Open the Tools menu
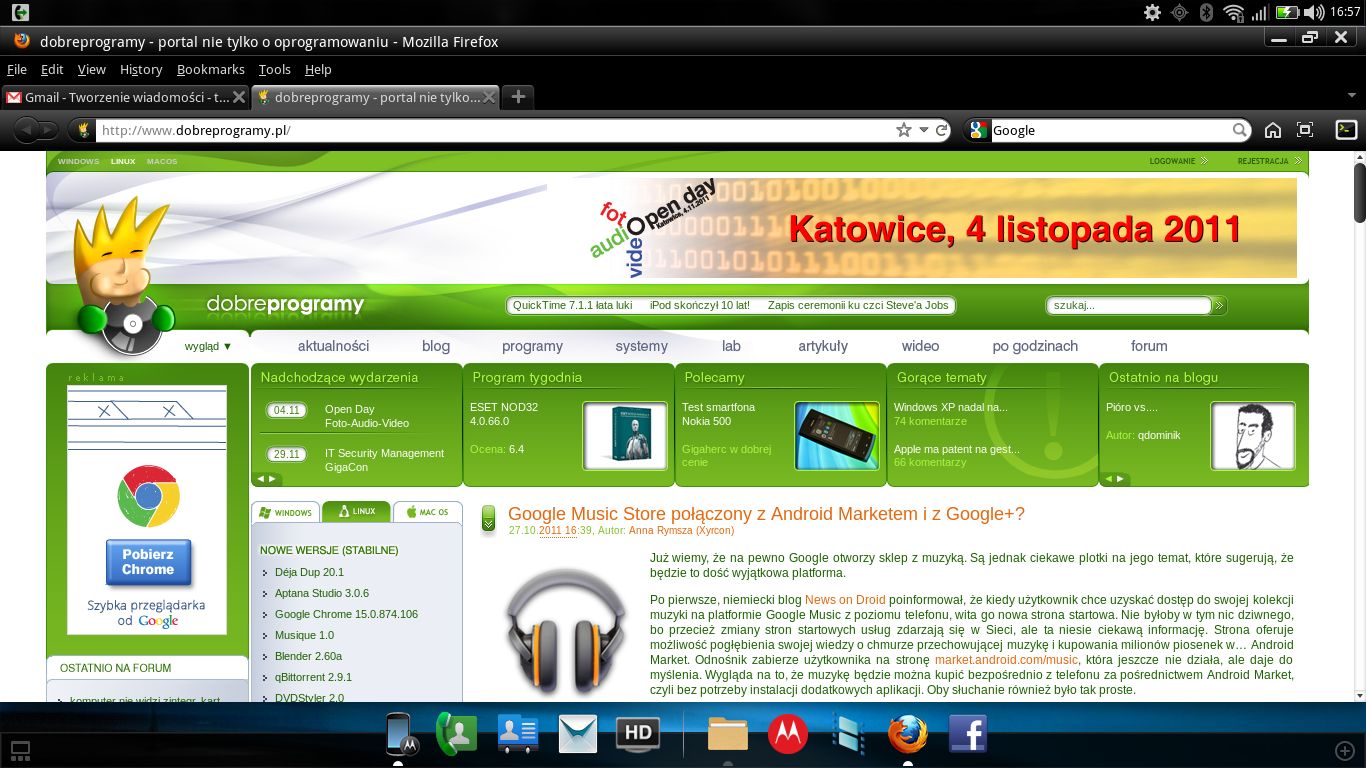1366x768 pixels. point(274,69)
